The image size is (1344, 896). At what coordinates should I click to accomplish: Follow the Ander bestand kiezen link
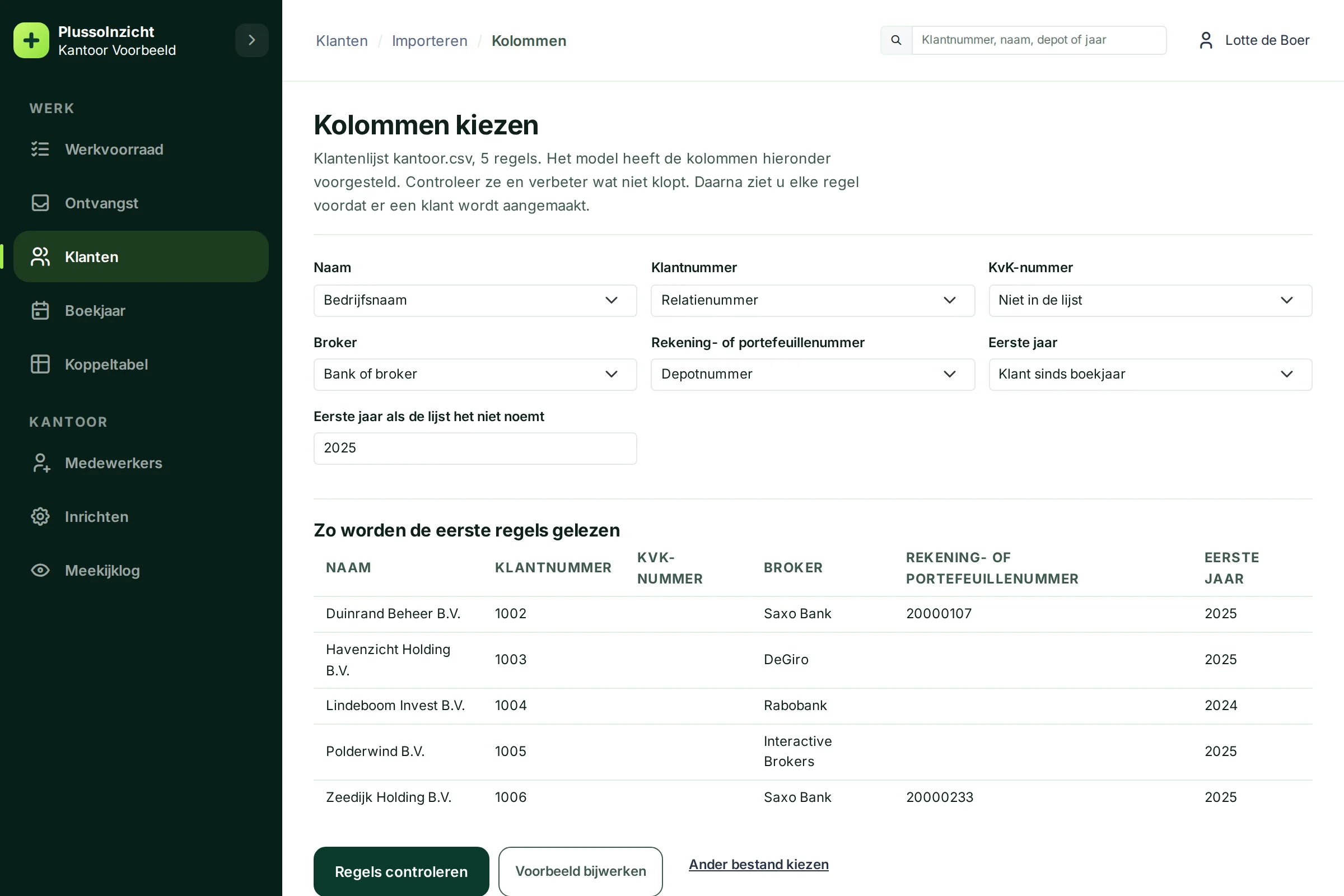coord(758,864)
